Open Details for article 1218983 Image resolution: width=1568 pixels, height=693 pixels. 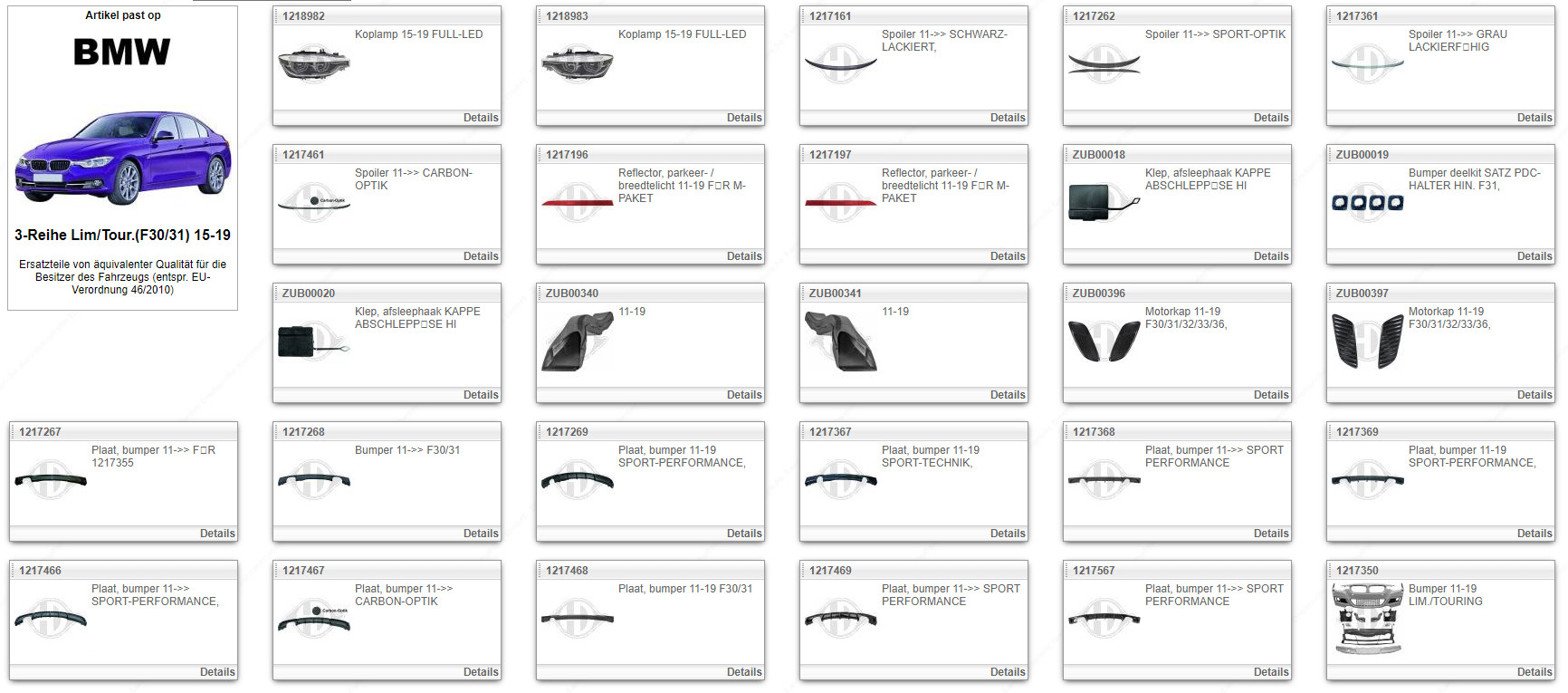(x=744, y=118)
